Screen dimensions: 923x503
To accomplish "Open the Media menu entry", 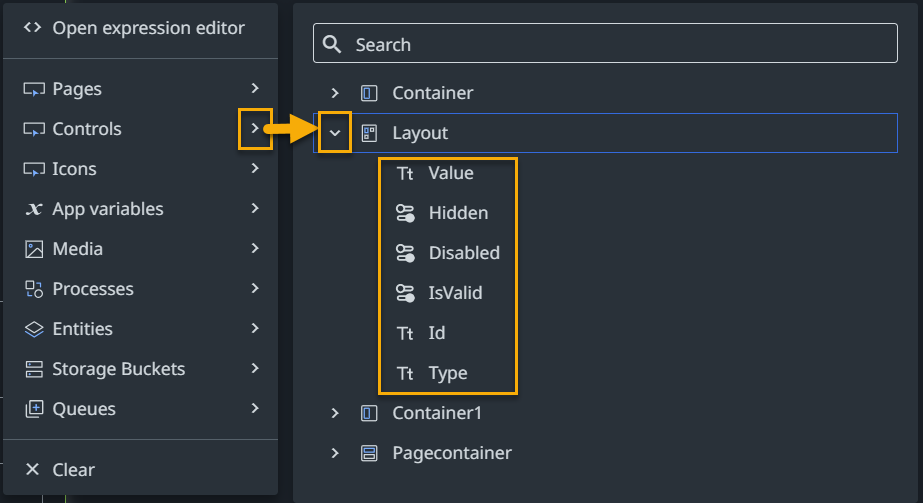I will pyautogui.click(x=140, y=249).
